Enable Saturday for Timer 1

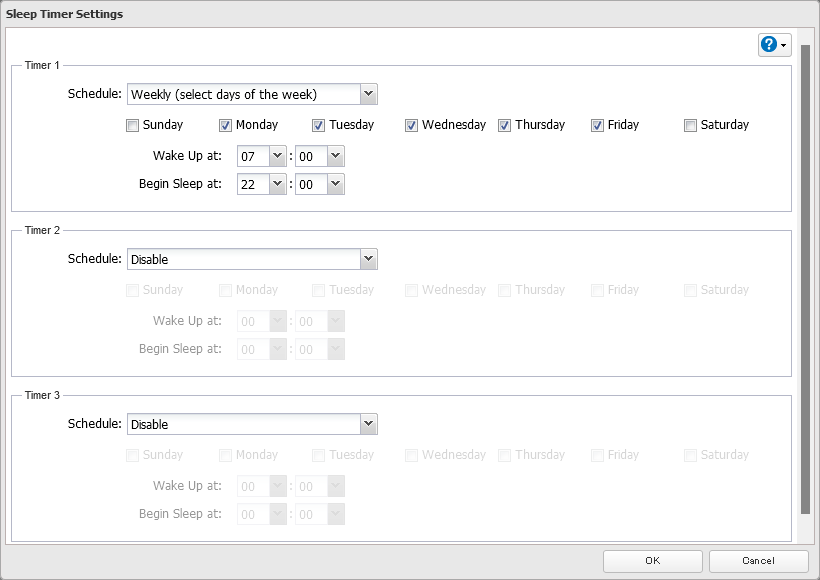688,124
